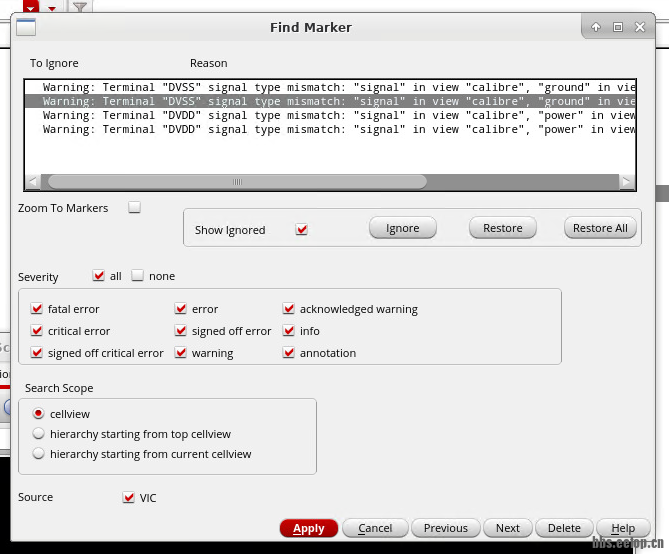Select first DVDD signal type mismatch warning
Screen dimensions: 669x554
[330, 115]
